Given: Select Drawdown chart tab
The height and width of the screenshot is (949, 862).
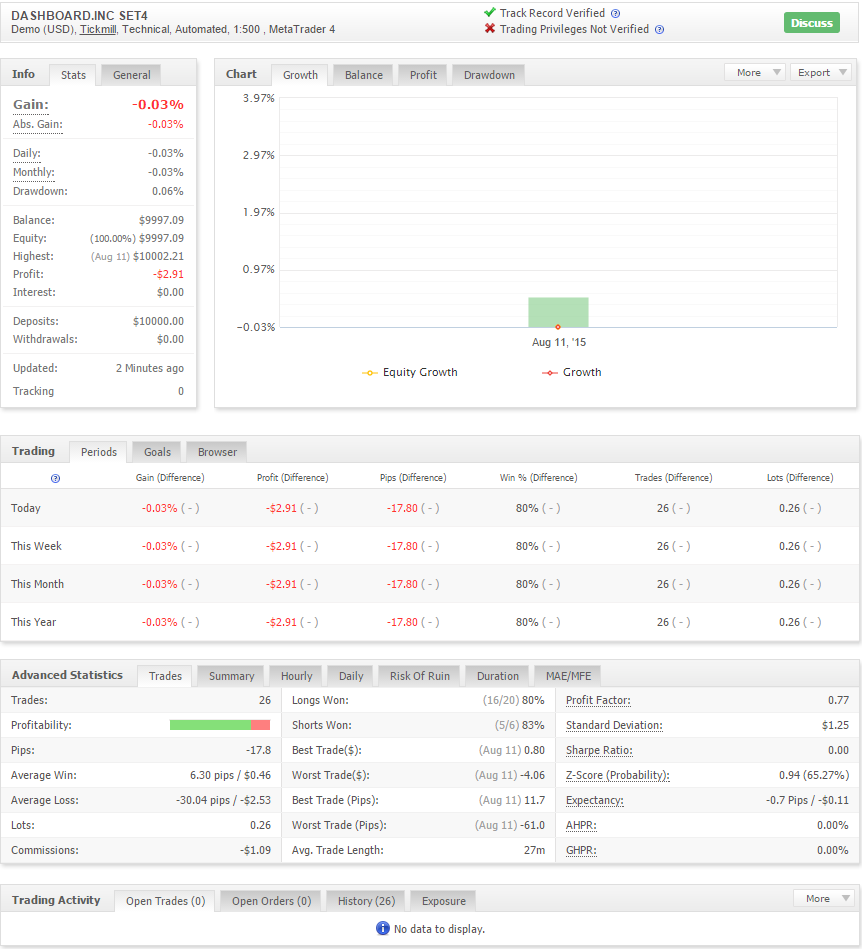Looking at the screenshot, I should pyautogui.click(x=489, y=75).
